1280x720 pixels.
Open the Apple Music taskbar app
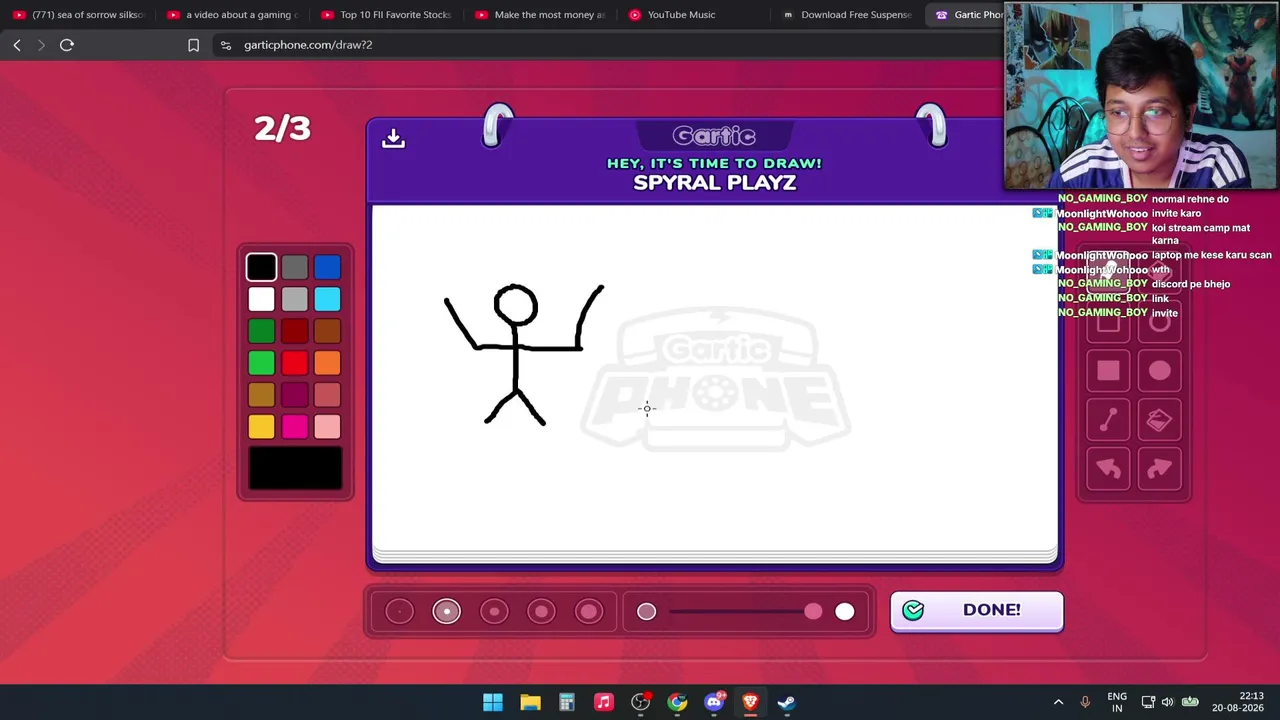[x=603, y=702]
